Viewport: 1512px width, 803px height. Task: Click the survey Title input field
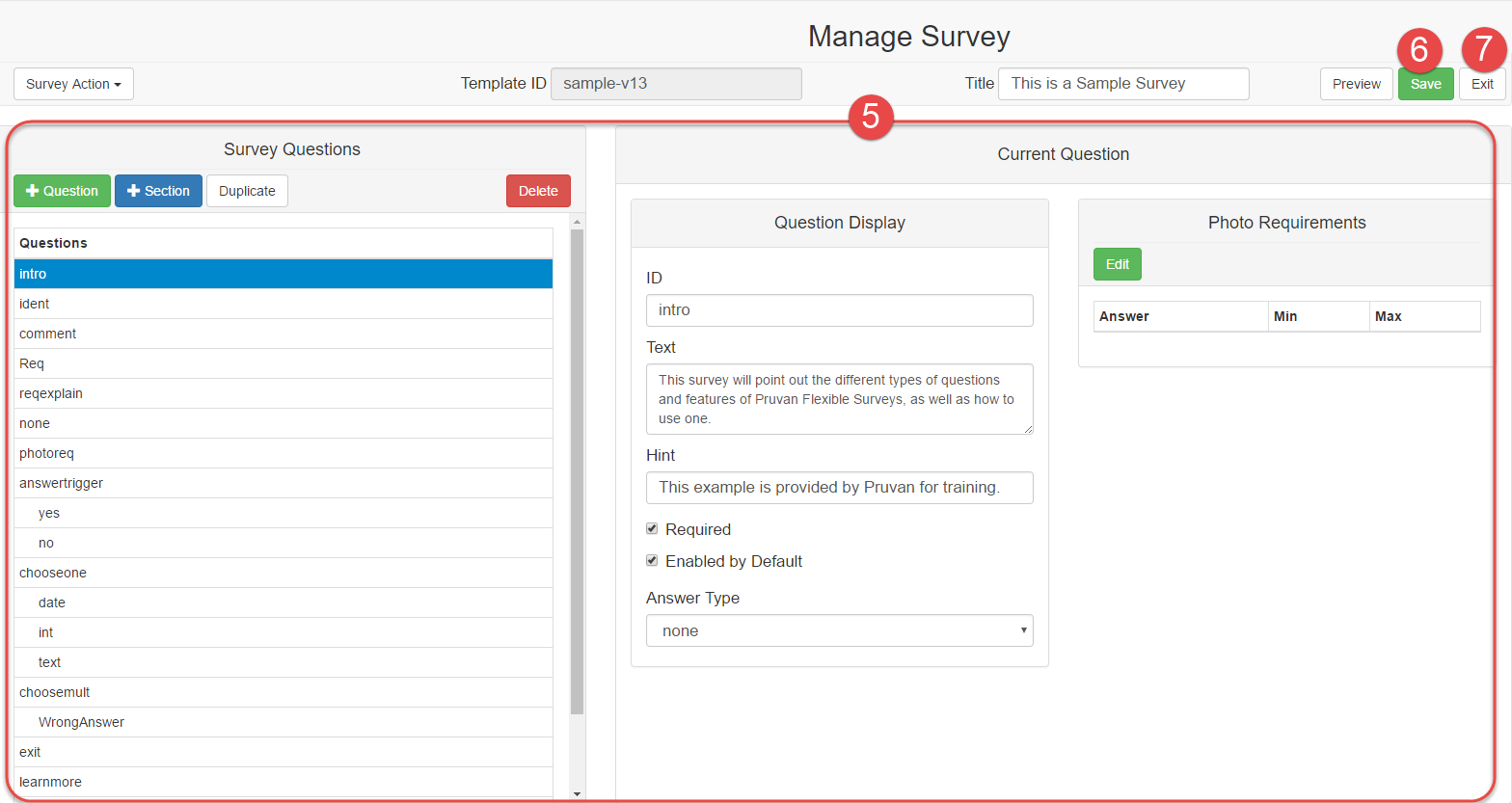coord(1123,84)
